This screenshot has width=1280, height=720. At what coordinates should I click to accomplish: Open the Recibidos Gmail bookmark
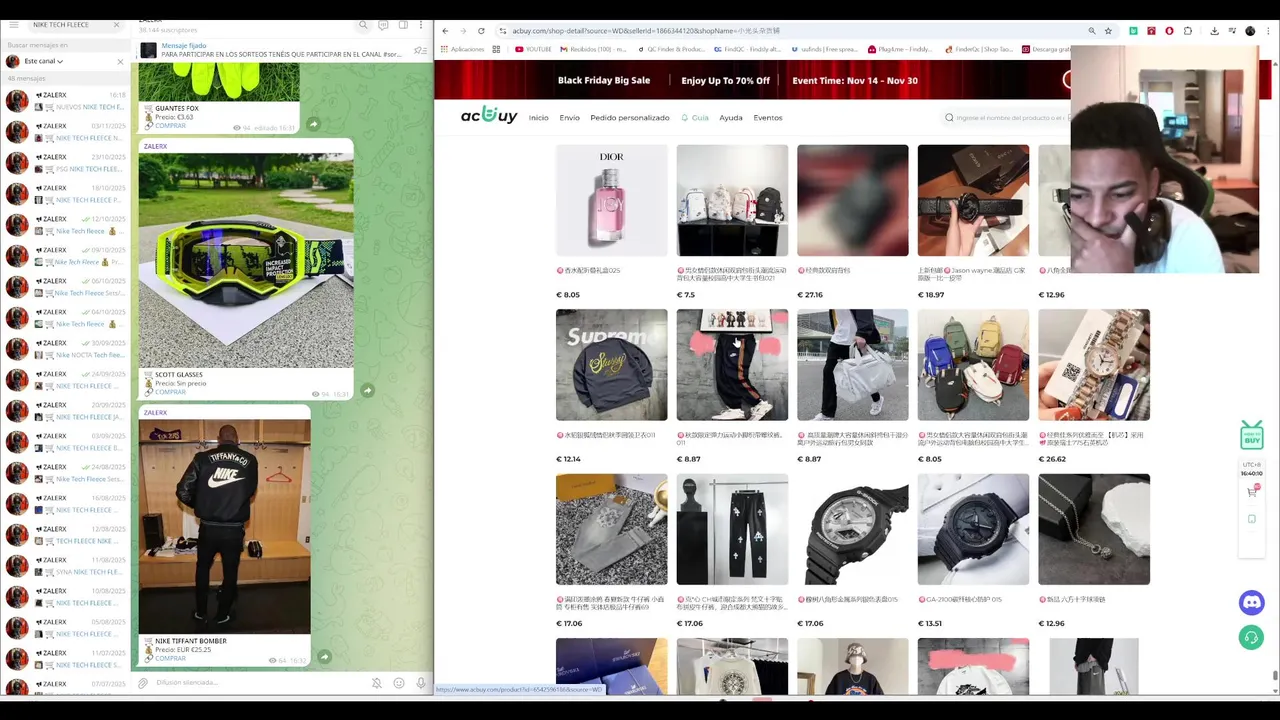pyautogui.click(x=594, y=49)
